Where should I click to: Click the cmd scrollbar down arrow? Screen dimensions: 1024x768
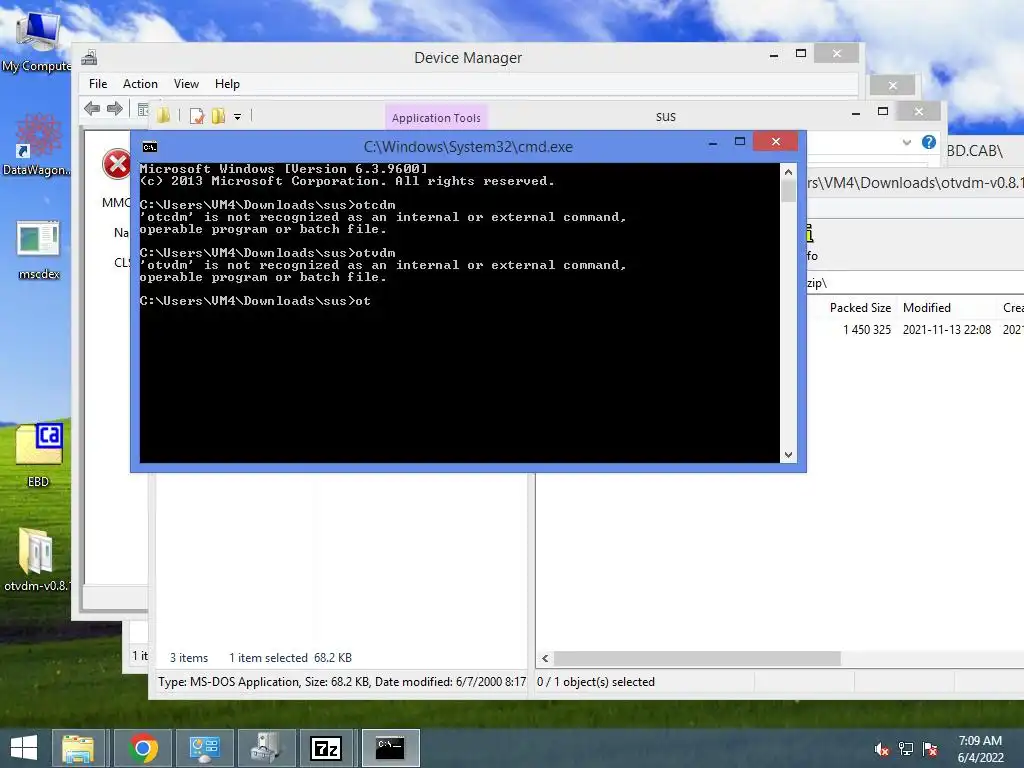(788, 455)
